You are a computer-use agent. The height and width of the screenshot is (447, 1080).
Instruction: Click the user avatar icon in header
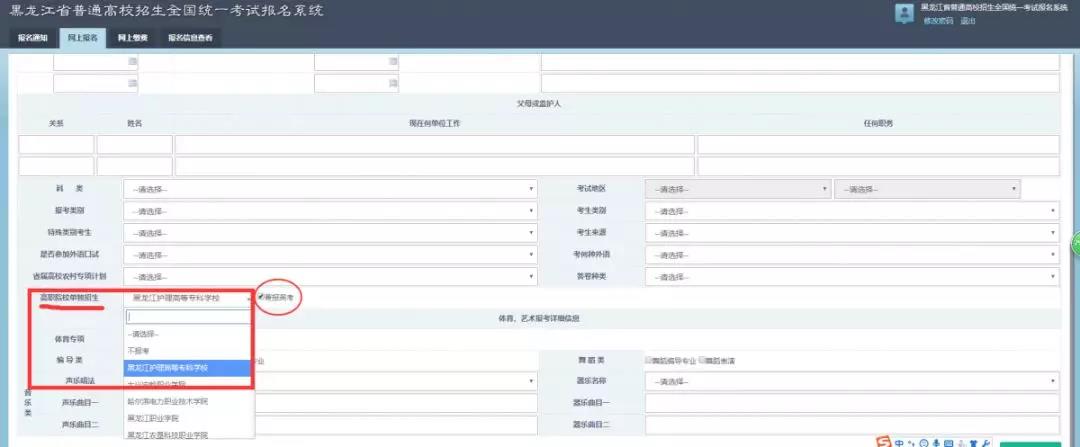(x=905, y=12)
